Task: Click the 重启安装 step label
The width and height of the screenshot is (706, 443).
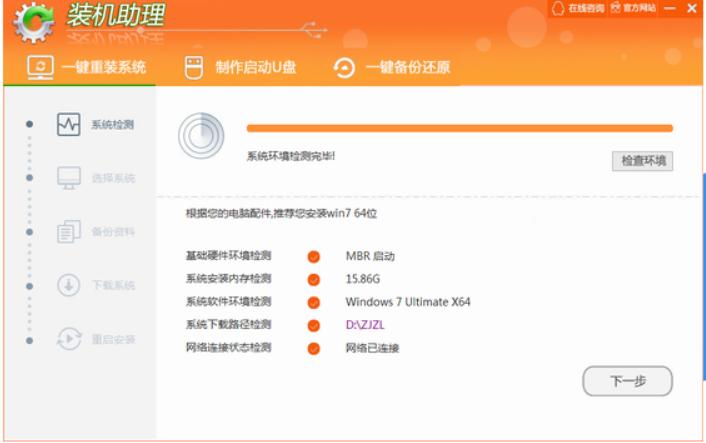Action: coord(113,339)
